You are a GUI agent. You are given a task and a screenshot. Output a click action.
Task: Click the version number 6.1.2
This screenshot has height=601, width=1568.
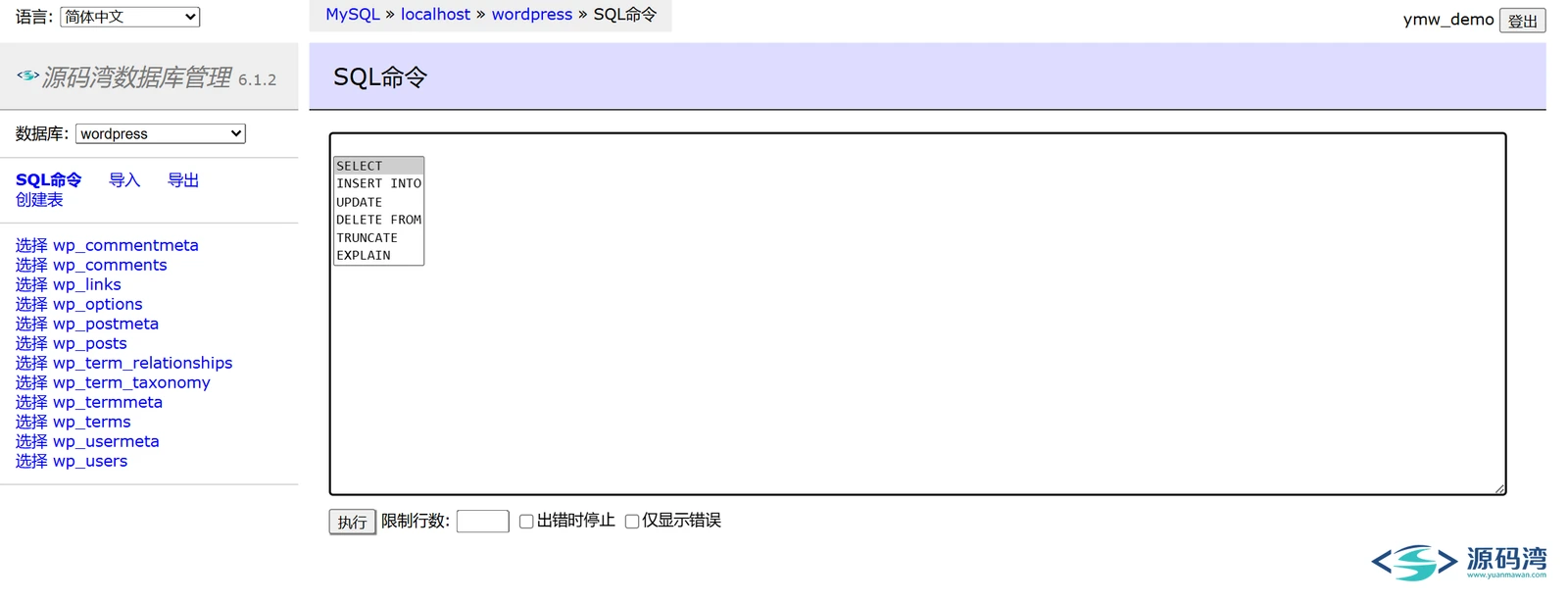click(258, 79)
